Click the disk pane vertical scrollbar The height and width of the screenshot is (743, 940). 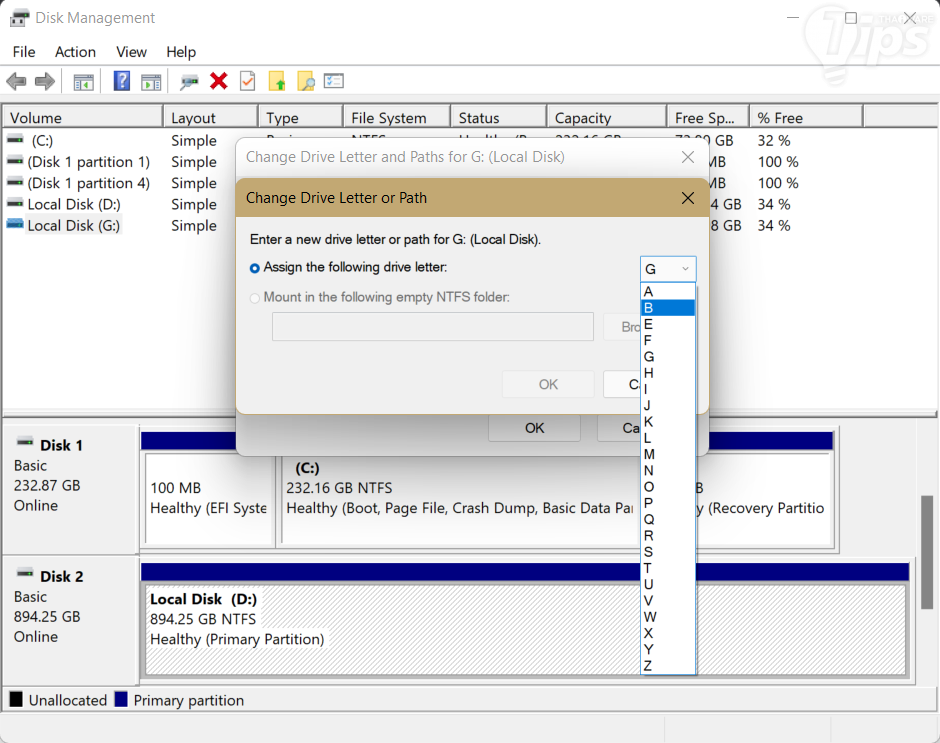coord(927,552)
